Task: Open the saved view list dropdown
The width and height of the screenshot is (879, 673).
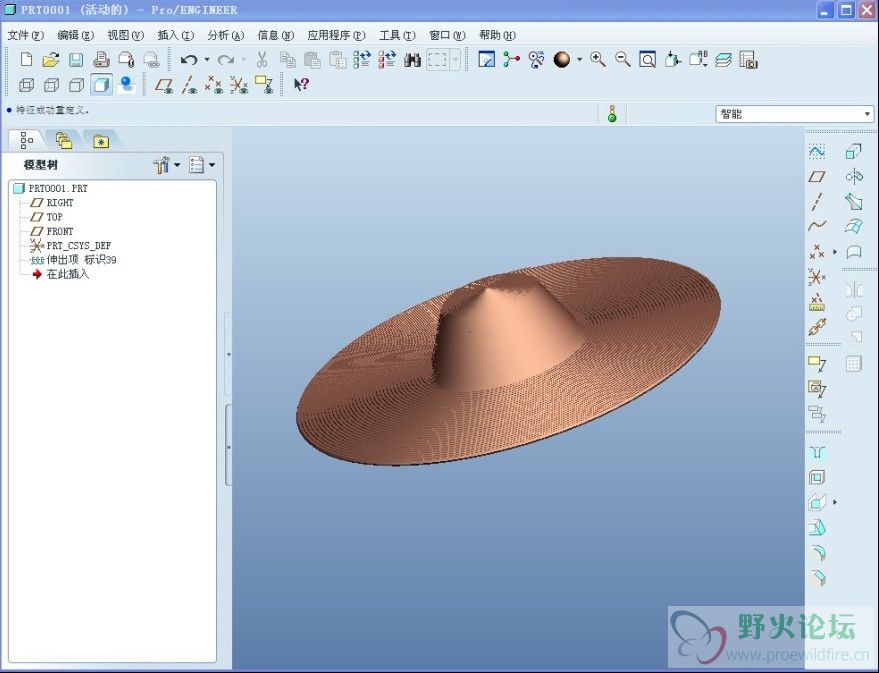Action: click(698, 59)
